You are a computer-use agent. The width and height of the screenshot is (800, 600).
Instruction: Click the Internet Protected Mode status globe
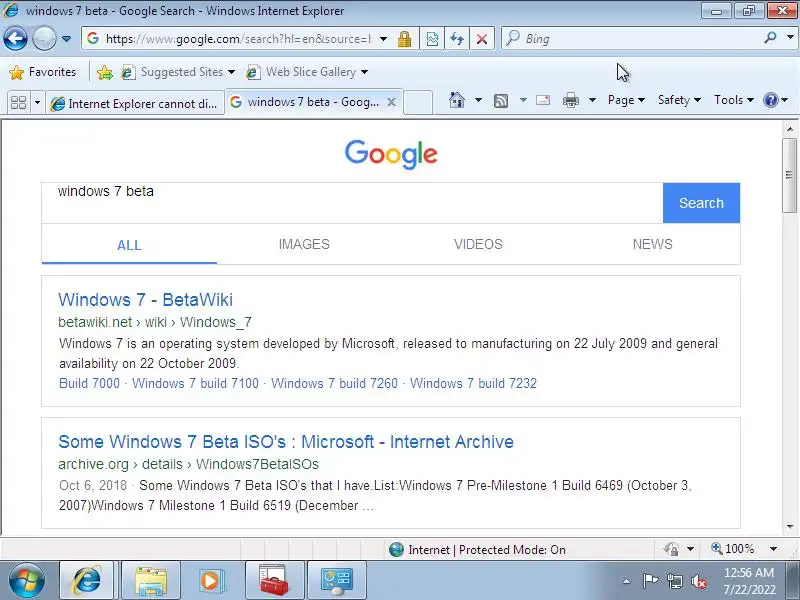click(396, 549)
